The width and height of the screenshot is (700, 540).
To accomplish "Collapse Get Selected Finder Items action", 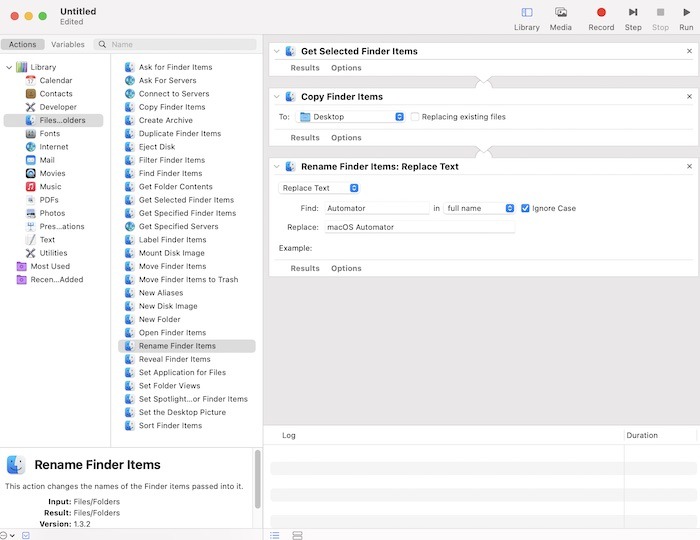I will tap(276, 51).
